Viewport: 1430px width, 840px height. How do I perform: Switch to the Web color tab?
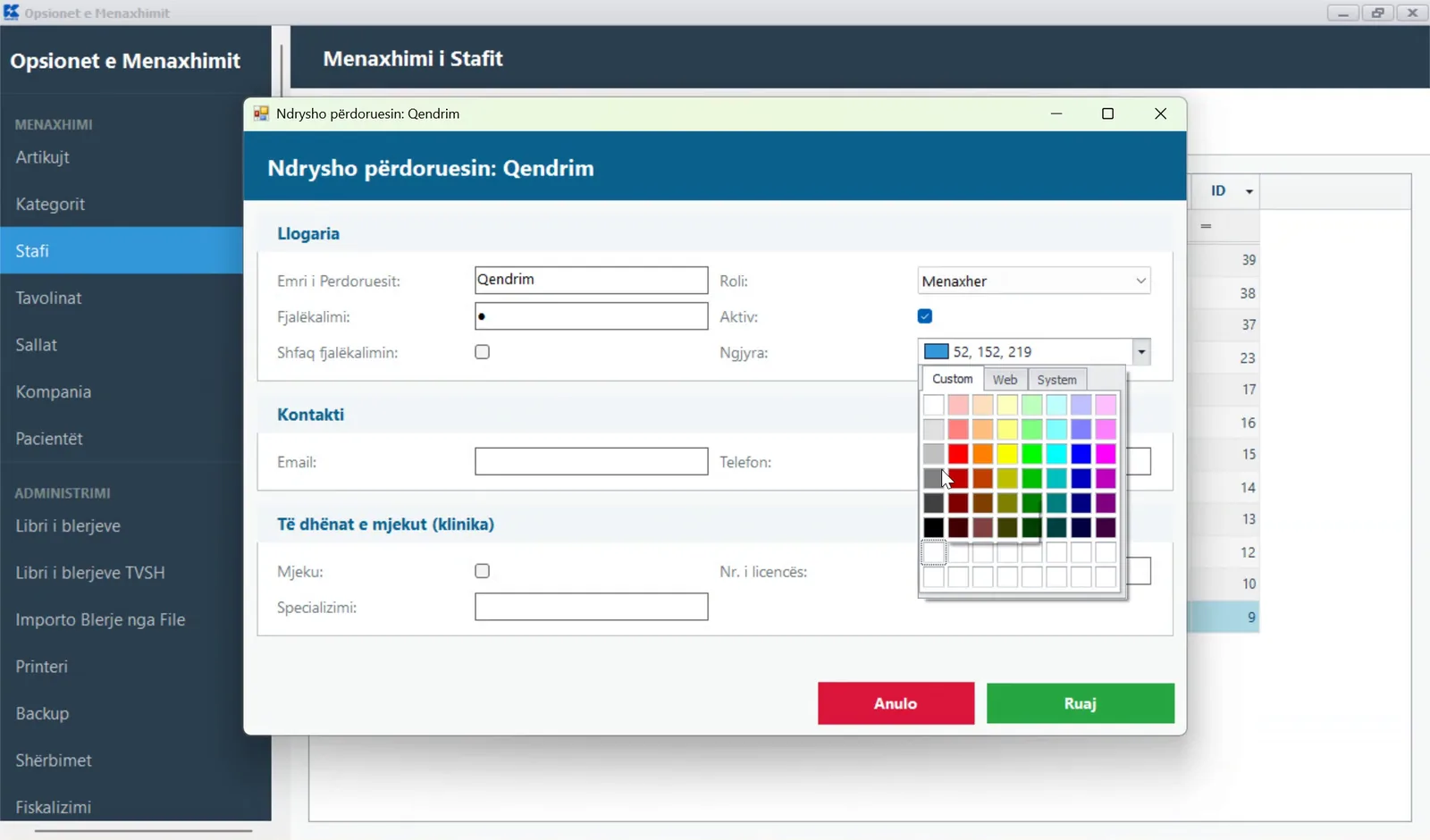pyautogui.click(x=1005, y=380)
